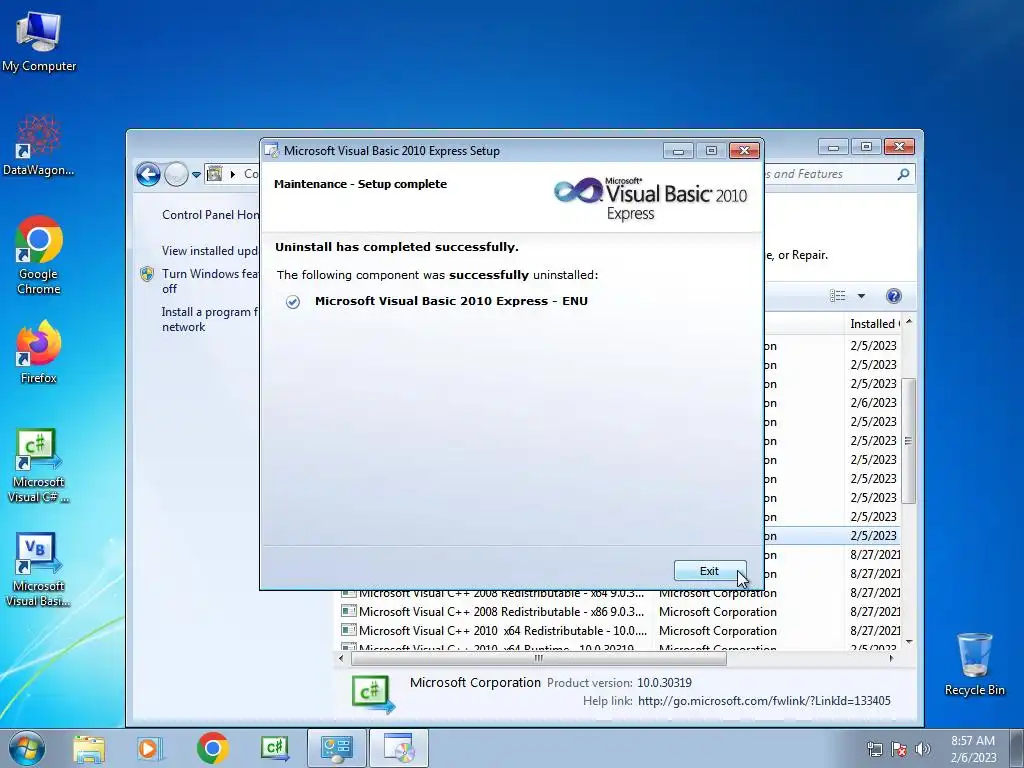Click the Exit button in setup dialog
Image resolution: width=1024 pixels, height=768 pixels.
tap(709, 571)
